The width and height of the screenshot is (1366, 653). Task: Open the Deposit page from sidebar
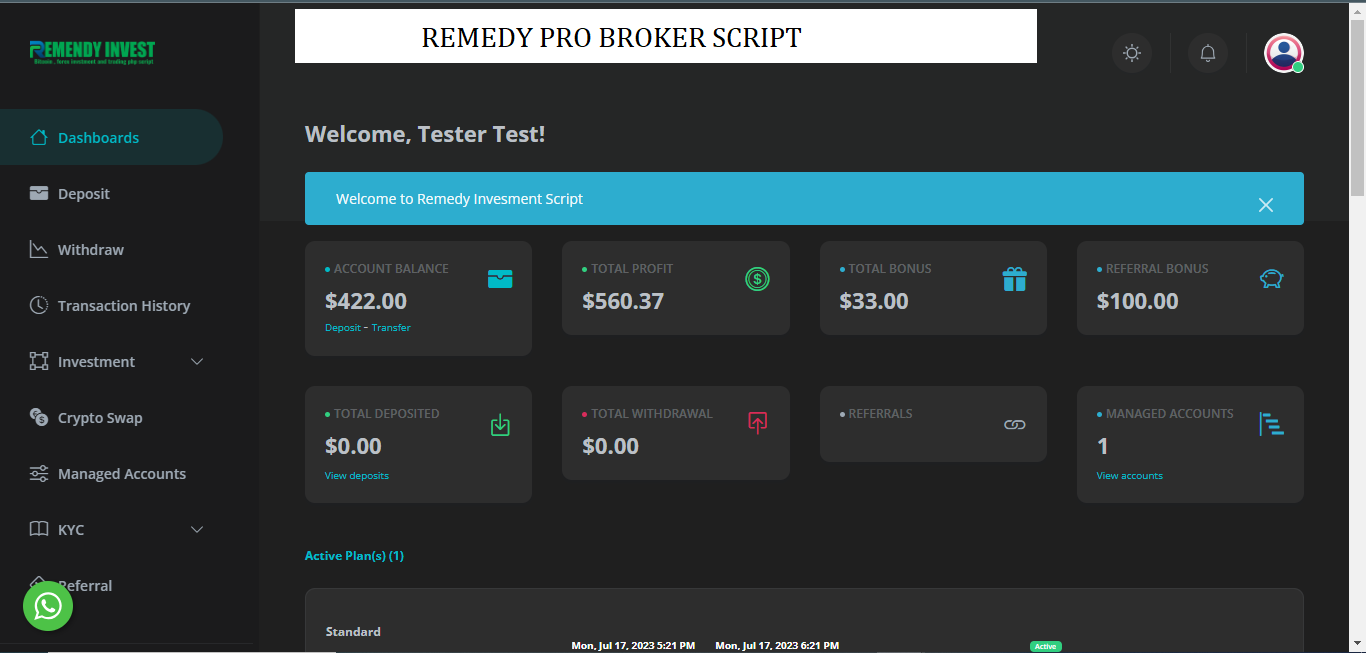[x=84, y=194]
